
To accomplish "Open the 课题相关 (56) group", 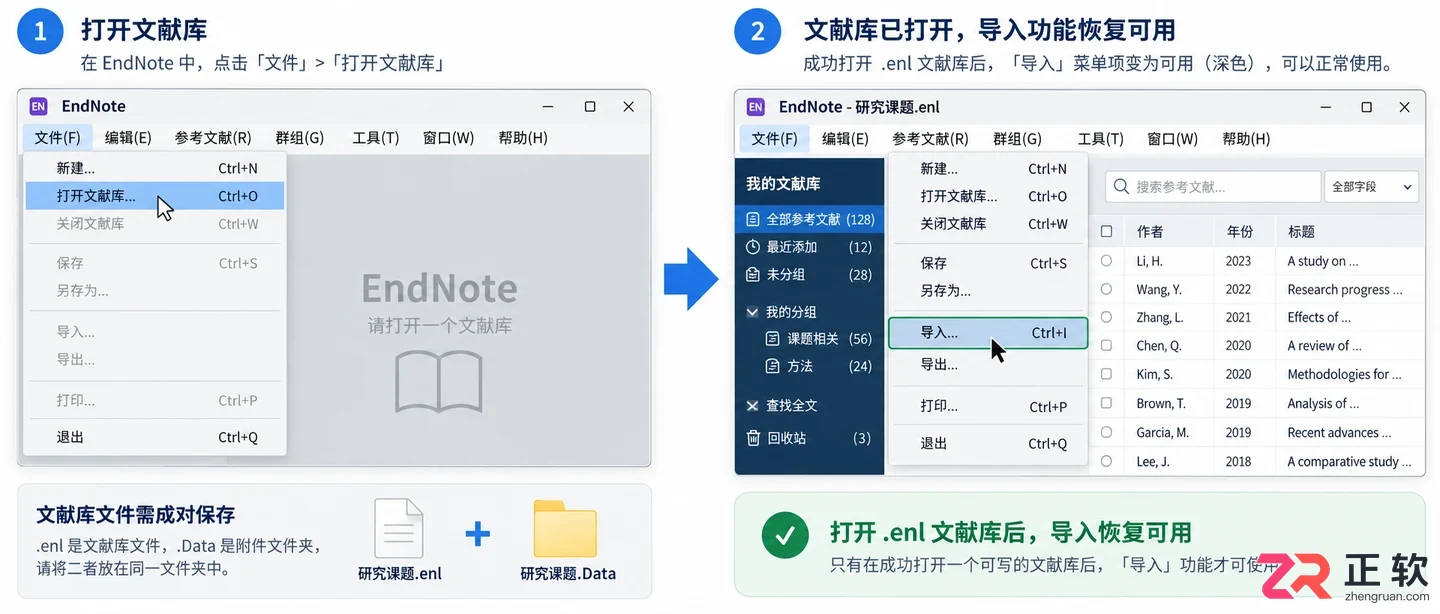I will (809, 339).
